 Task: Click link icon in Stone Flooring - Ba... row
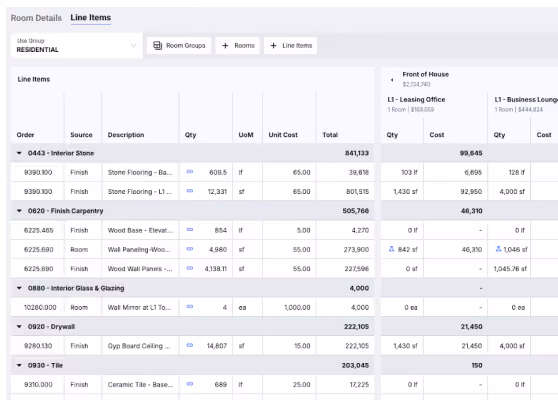(x=190, y=172)
